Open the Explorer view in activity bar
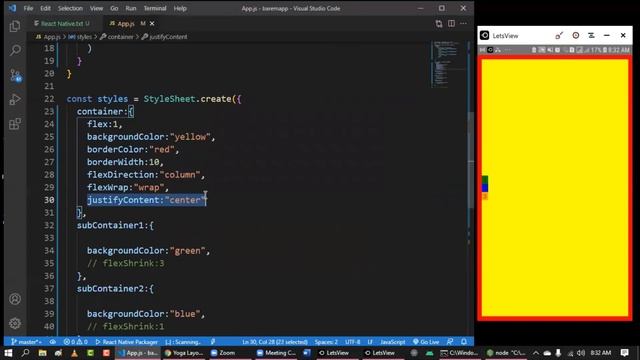Image resolution: width=640 pixels, height=360 pixels. tap(15, 27)
